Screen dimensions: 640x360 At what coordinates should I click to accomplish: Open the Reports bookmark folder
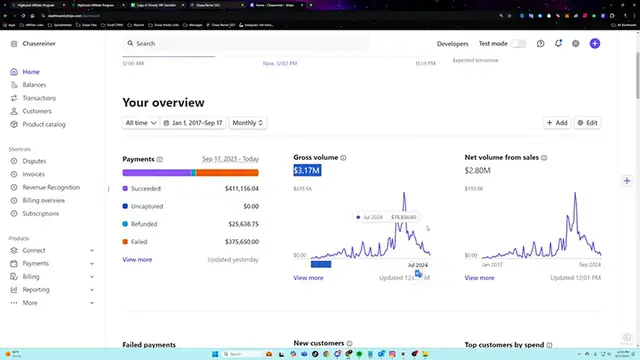pos(136,25)
